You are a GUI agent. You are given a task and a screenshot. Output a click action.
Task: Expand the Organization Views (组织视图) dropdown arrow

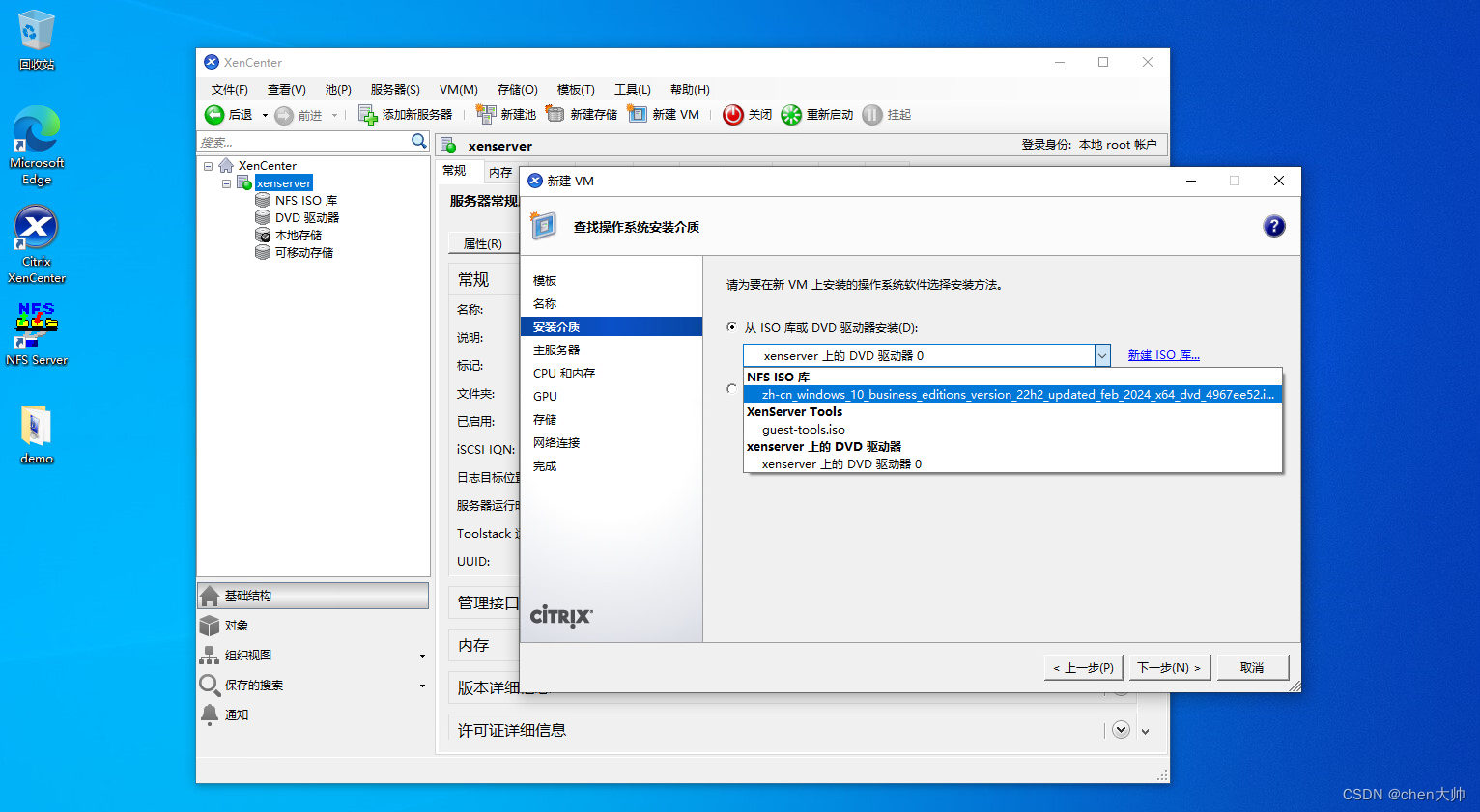pos(422,657)
